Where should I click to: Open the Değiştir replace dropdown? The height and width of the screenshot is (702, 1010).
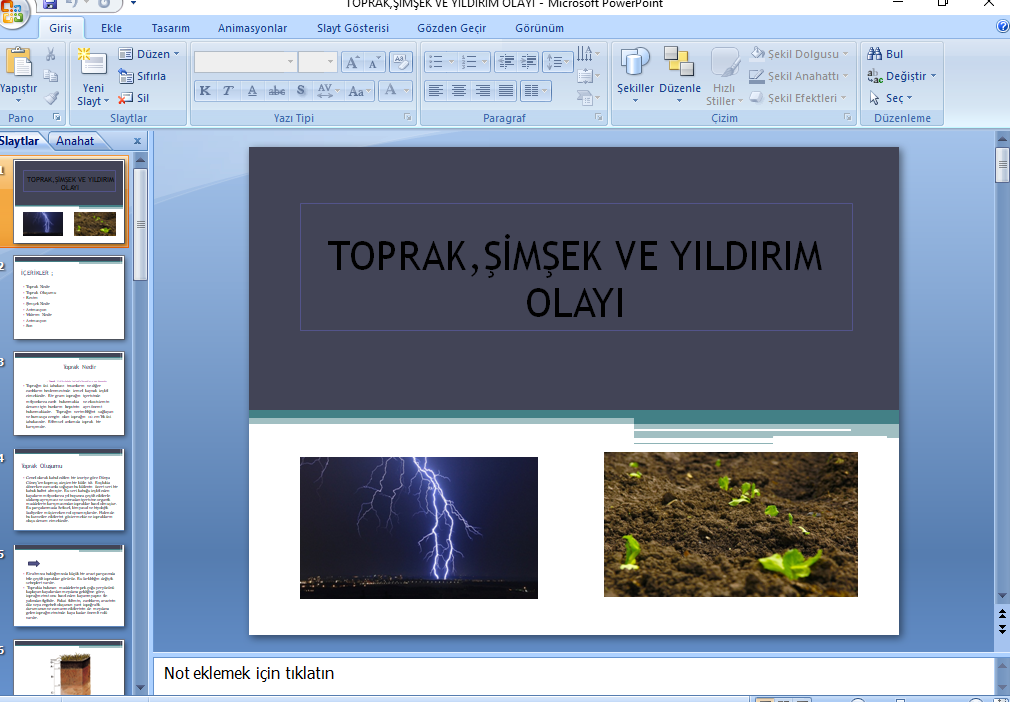[x=902, y=76]
